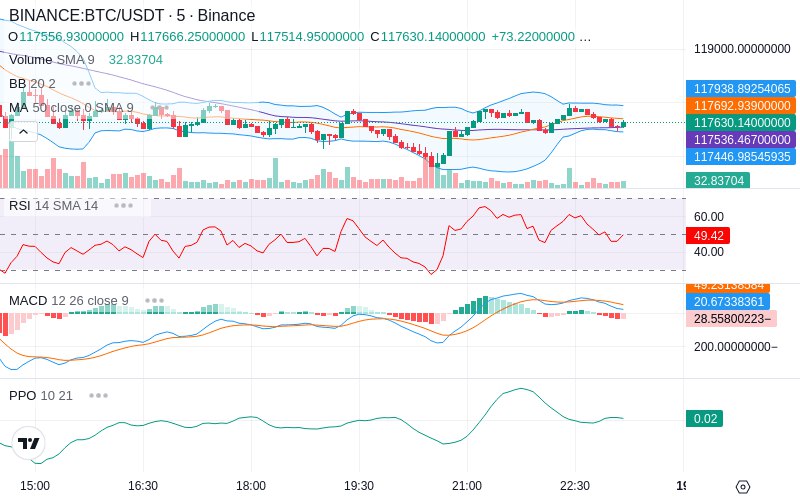Open the TradingView logo link
The image size is (800, 500).
click(28, 443)
